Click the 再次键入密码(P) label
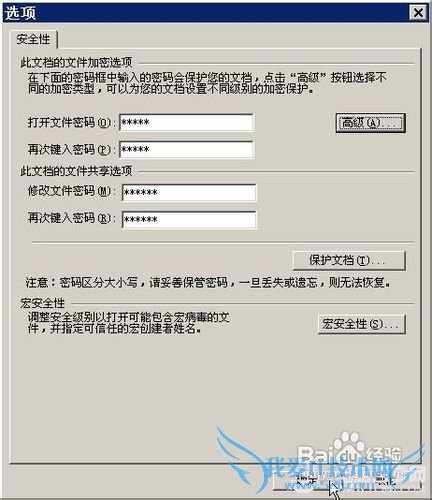The image size is (432, 500). [71, 149]
